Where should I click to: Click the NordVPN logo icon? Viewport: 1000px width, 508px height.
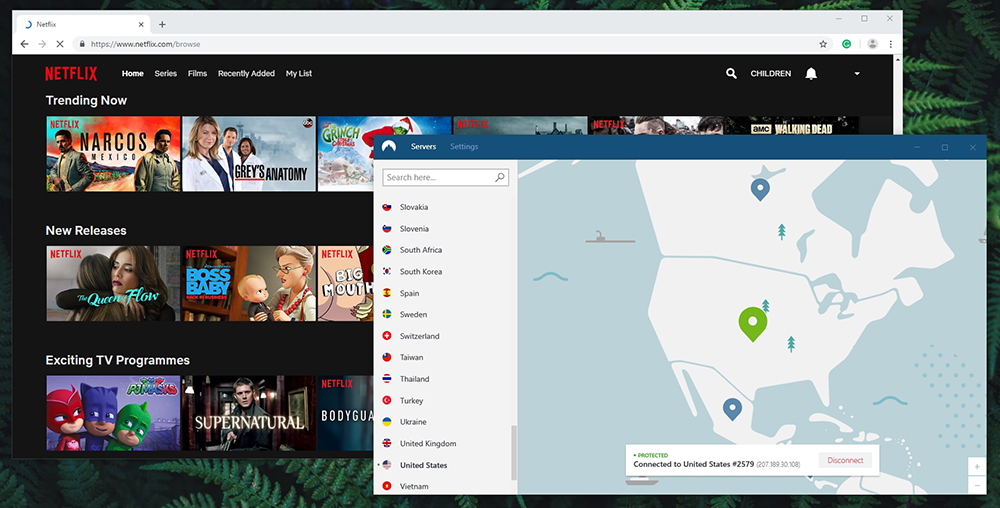point(388,146)
